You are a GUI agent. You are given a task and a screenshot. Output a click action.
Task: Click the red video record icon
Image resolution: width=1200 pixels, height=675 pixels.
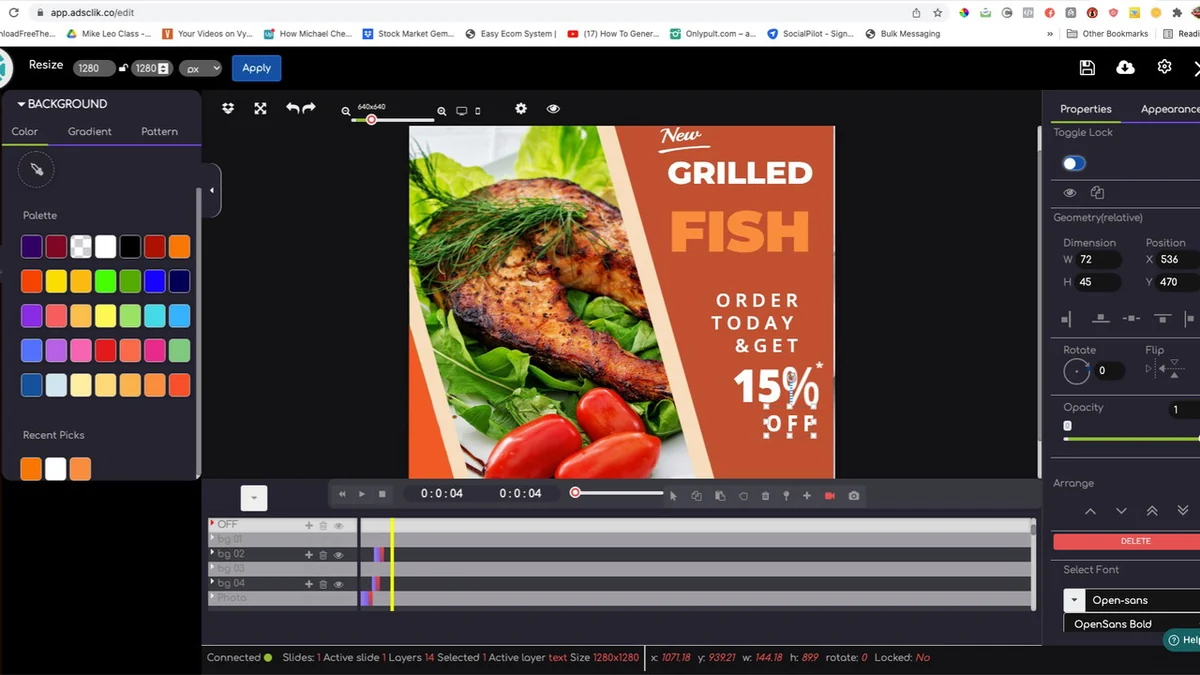pos(829,495)
